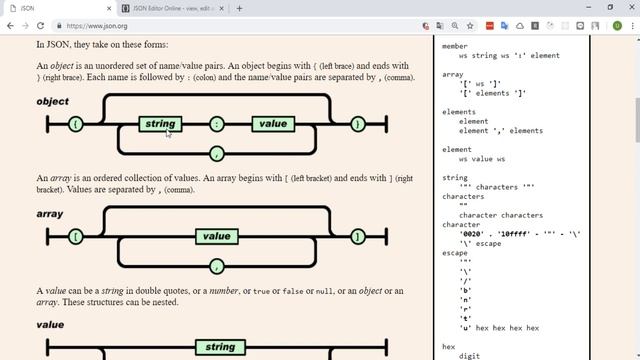Click the translate page icon in address bar
The height and width of the screenshot is (360, 640).
tap(440, 26)
